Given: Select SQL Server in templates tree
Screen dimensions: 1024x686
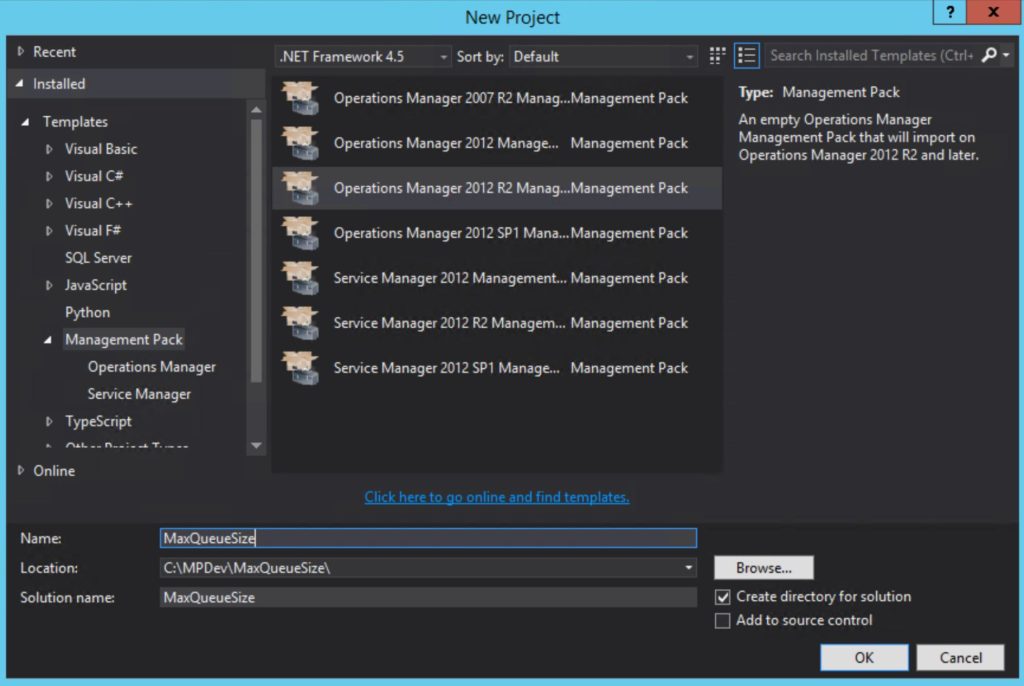Looking at the screenshot, I should [99, 258].
